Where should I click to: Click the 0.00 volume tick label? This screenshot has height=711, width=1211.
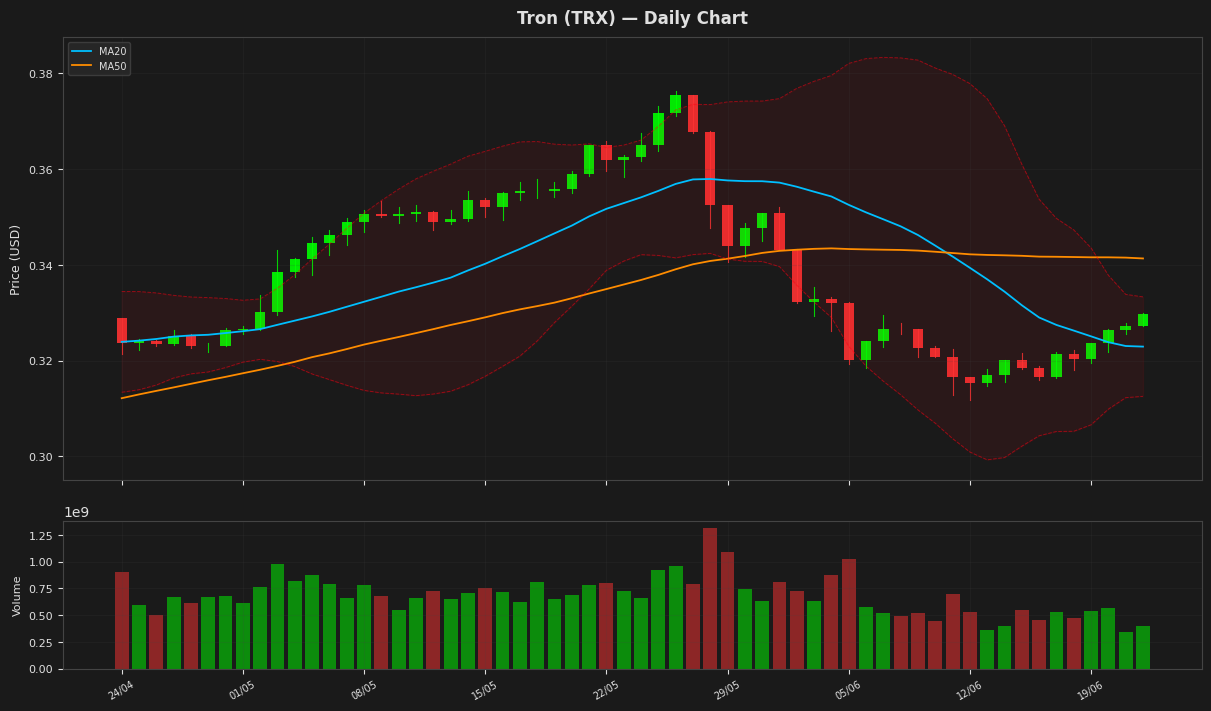coord(41,669)
